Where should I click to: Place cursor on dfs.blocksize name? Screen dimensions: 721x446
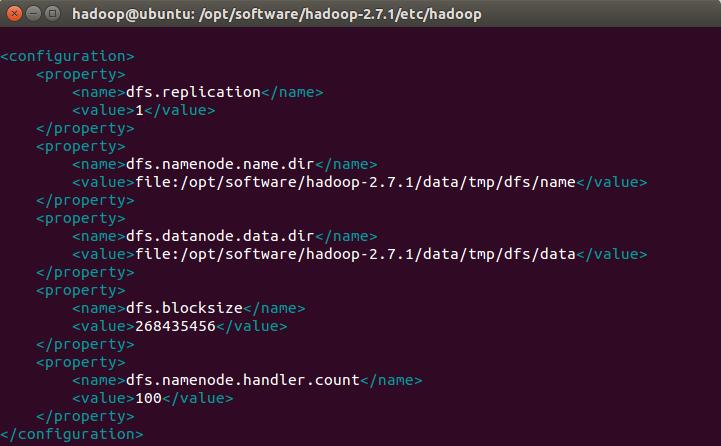click(184, 308)
